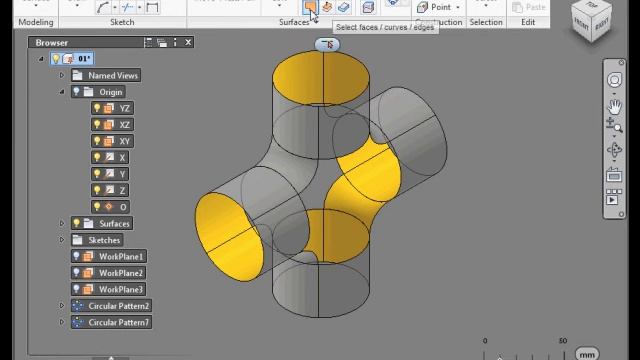Click the boxed surface tool icon in Surfaces
This screenshot has width=640, height=360.
[x=368, y=7]
